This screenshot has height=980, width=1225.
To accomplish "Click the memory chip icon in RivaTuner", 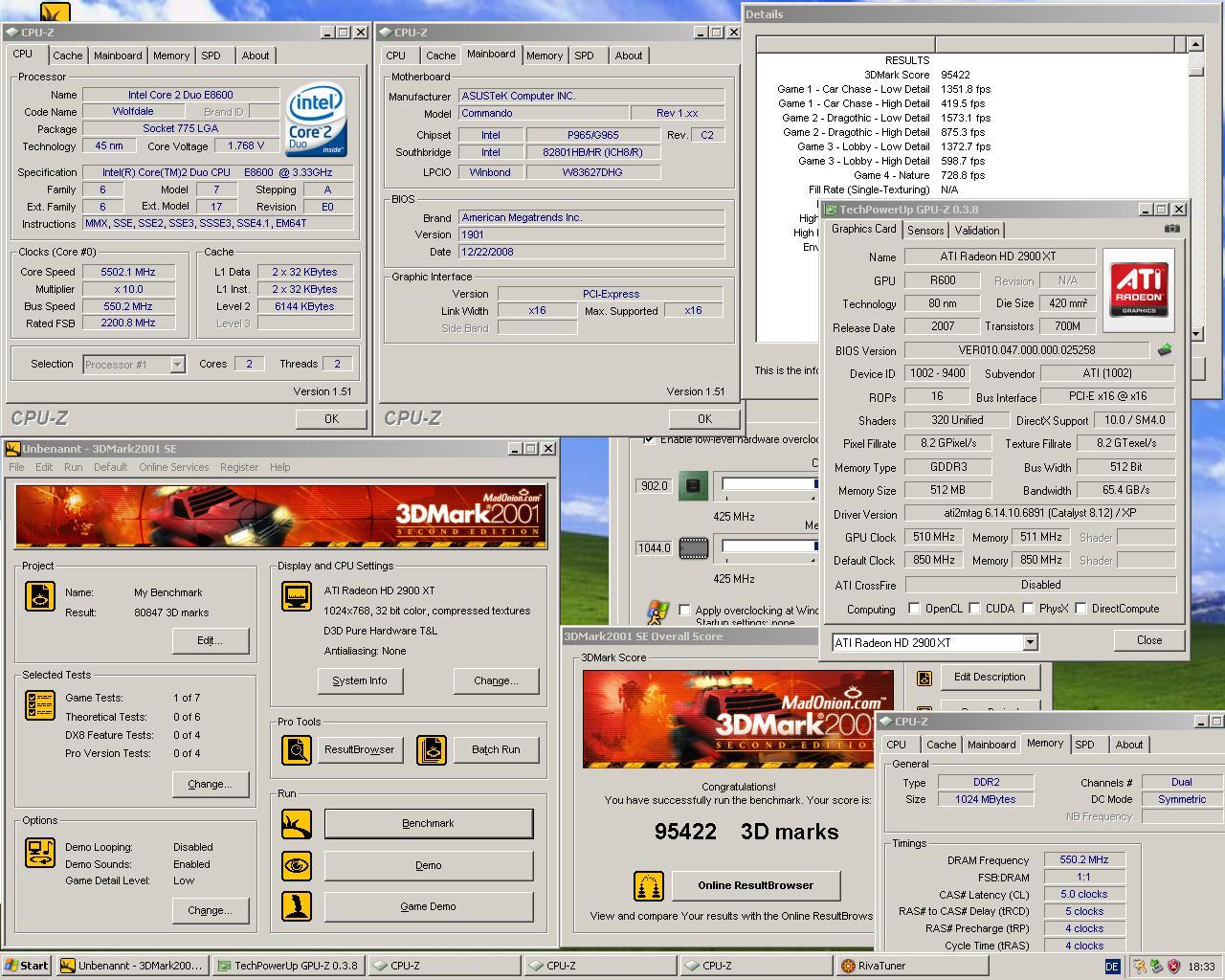I will click(694, 548).
